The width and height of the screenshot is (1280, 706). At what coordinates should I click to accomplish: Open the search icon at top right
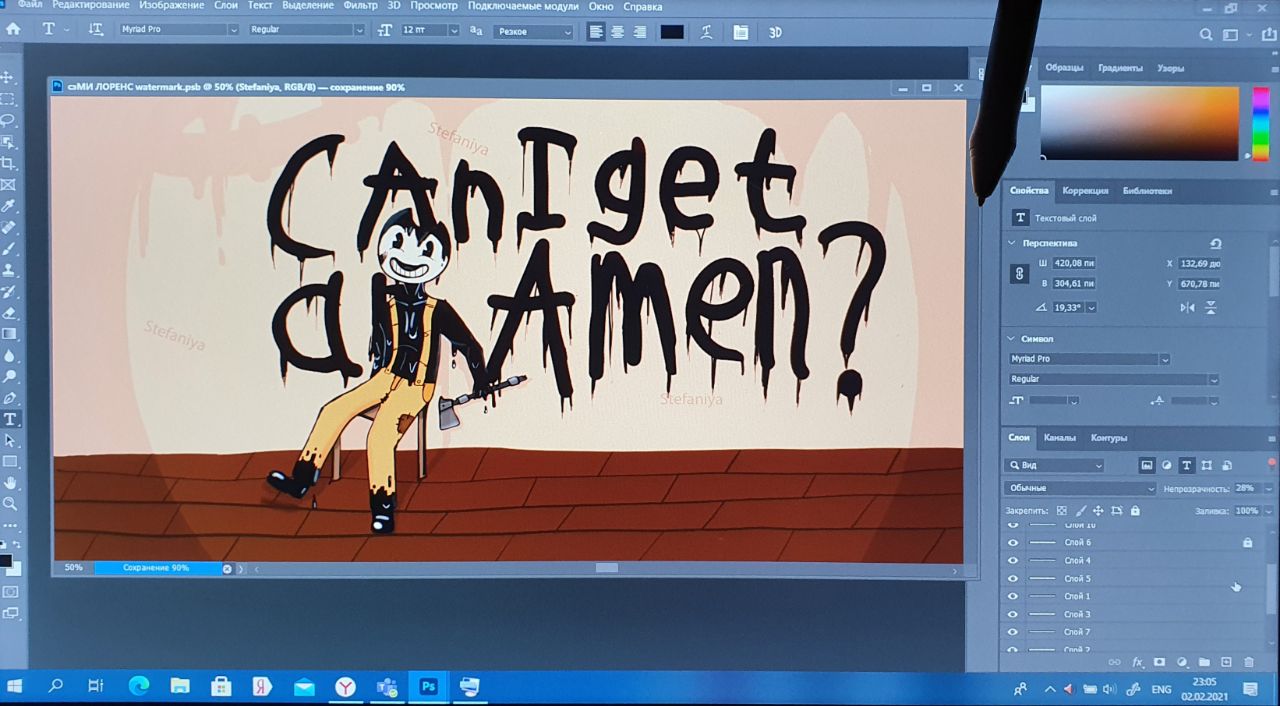tap(1207, 34)
